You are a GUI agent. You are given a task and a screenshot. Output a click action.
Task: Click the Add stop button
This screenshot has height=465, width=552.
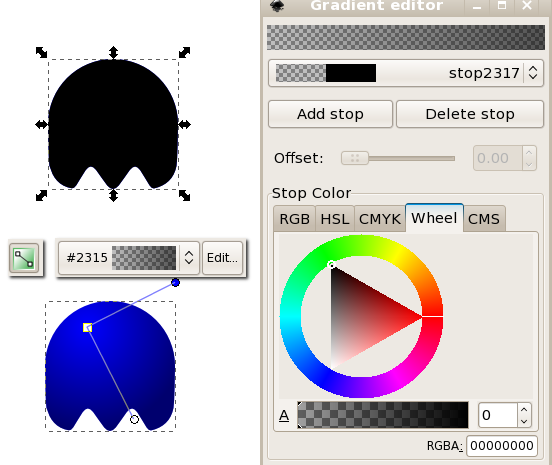(x=330, y=114)
